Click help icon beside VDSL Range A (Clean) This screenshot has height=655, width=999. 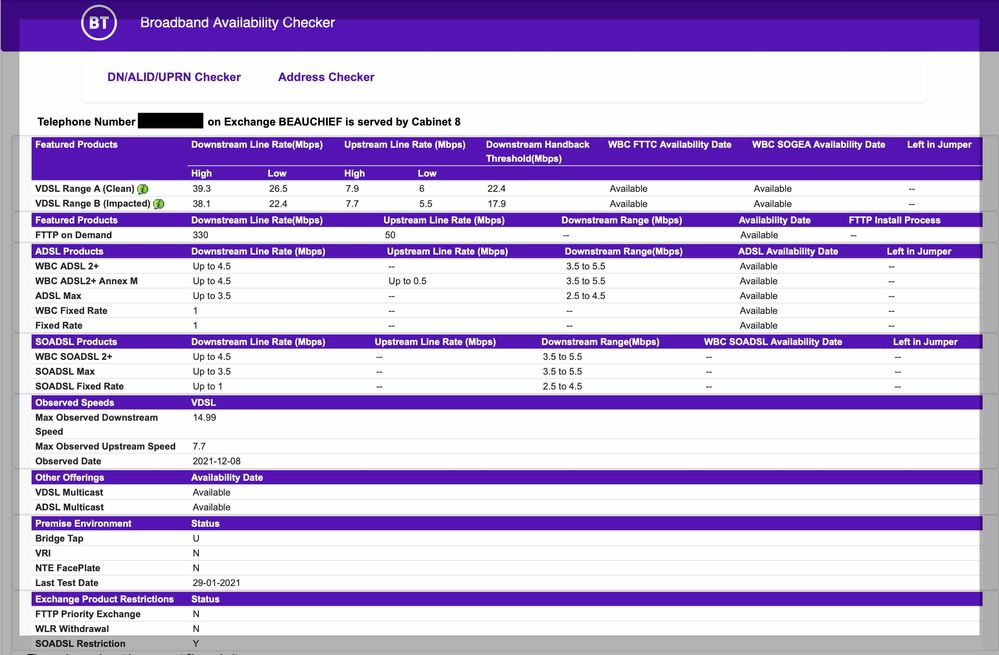coord(143,189)
